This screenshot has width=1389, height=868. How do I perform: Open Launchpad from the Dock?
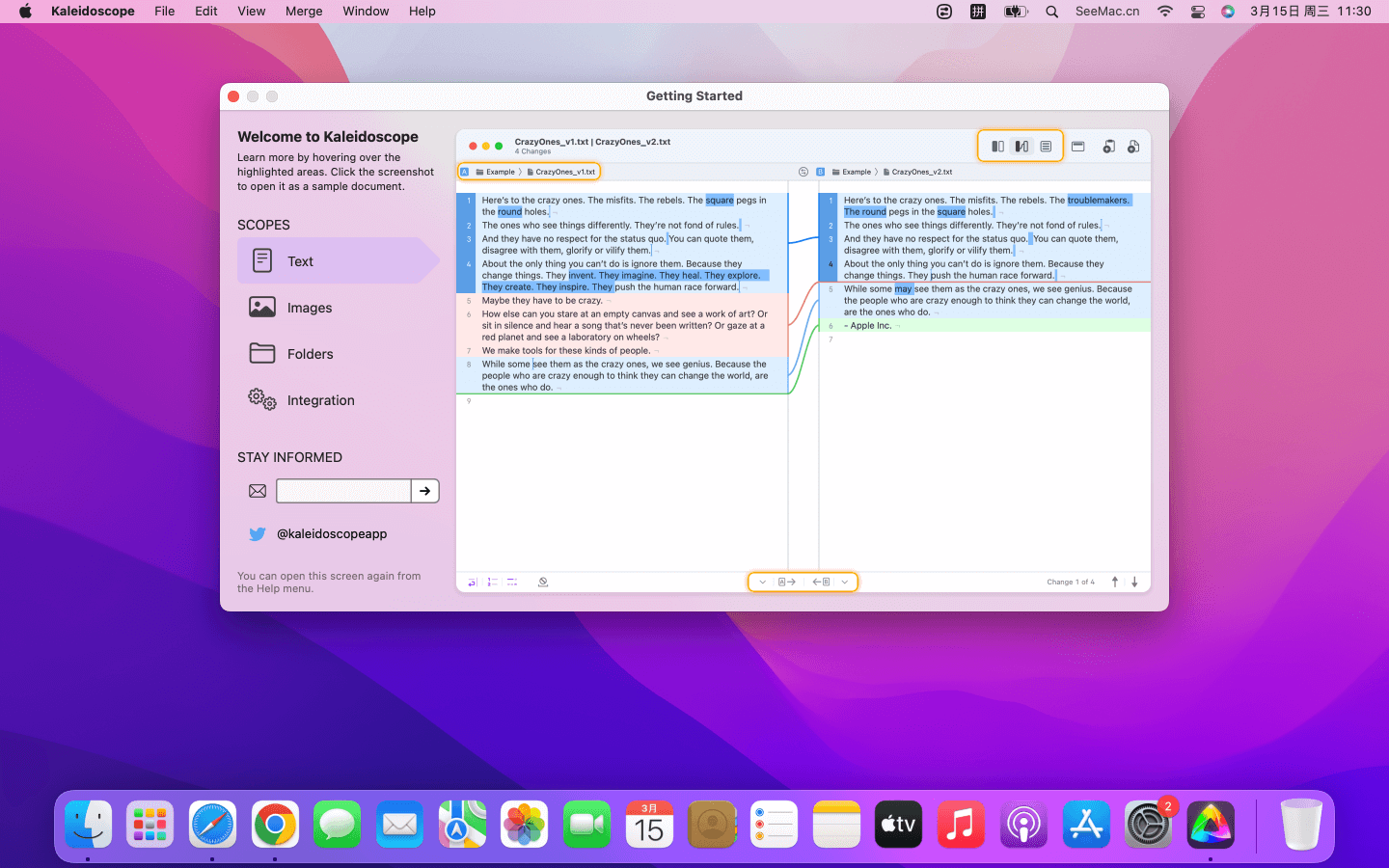pyautogui.click(x=150, y=825)
